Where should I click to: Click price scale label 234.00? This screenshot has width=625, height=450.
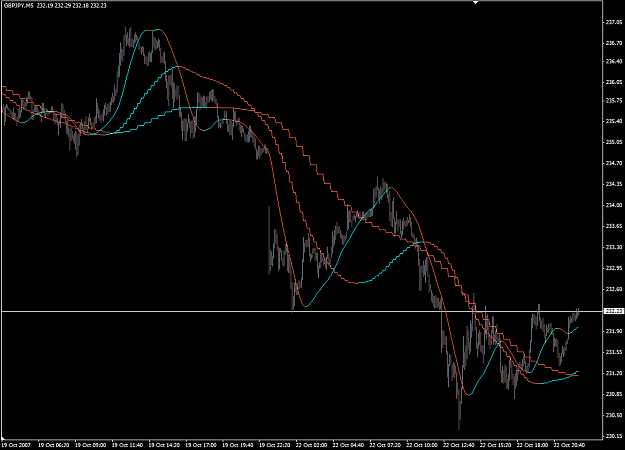[614, 205]
